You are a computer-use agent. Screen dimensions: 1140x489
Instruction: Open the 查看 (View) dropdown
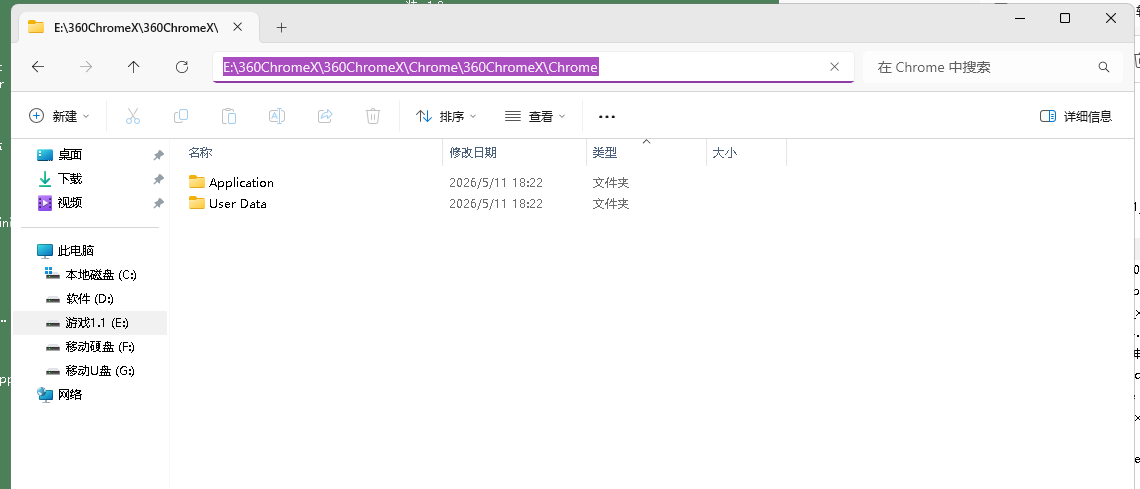click(535, 116)
